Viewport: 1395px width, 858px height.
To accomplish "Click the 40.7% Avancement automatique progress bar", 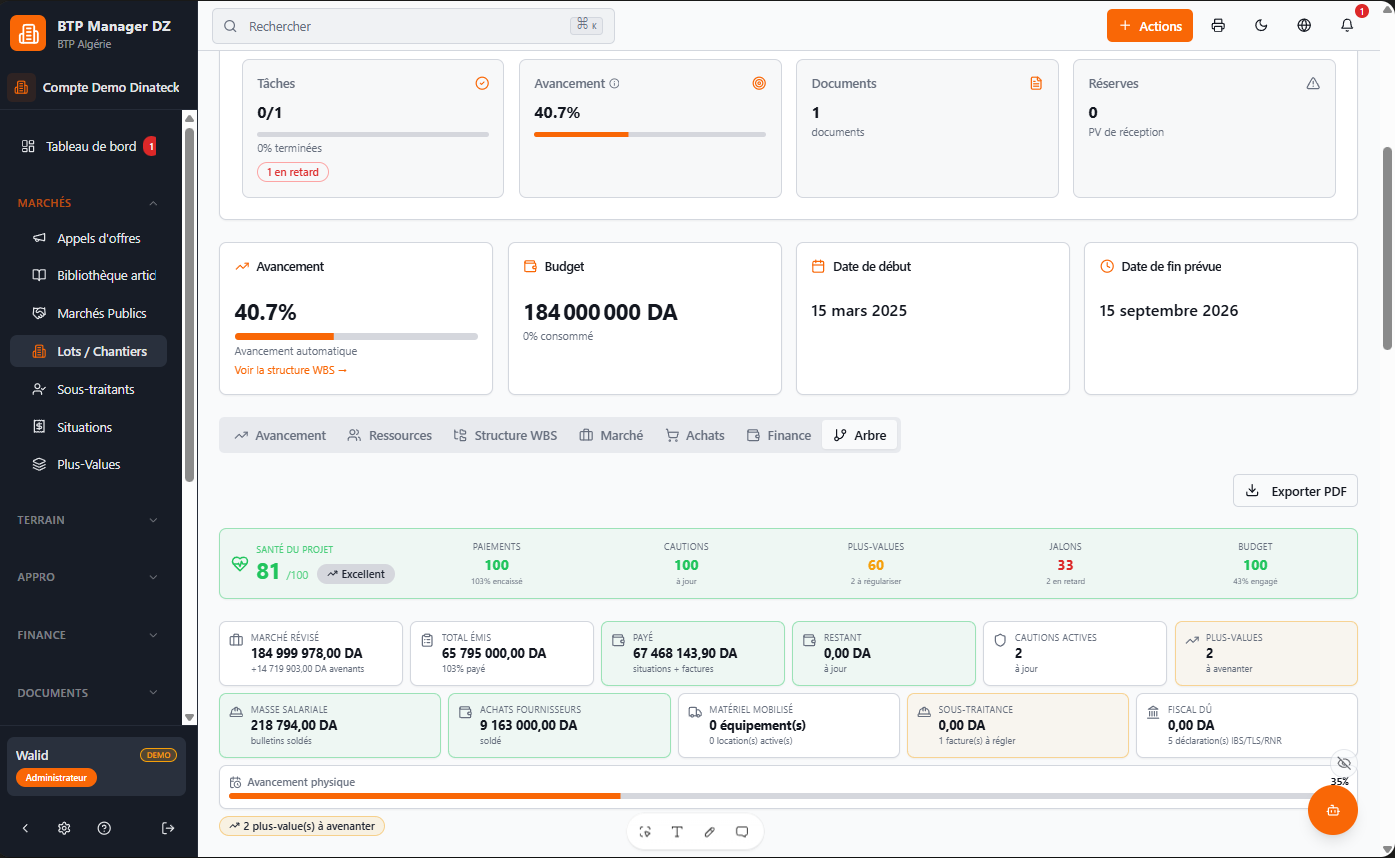I will coord(356,337).
